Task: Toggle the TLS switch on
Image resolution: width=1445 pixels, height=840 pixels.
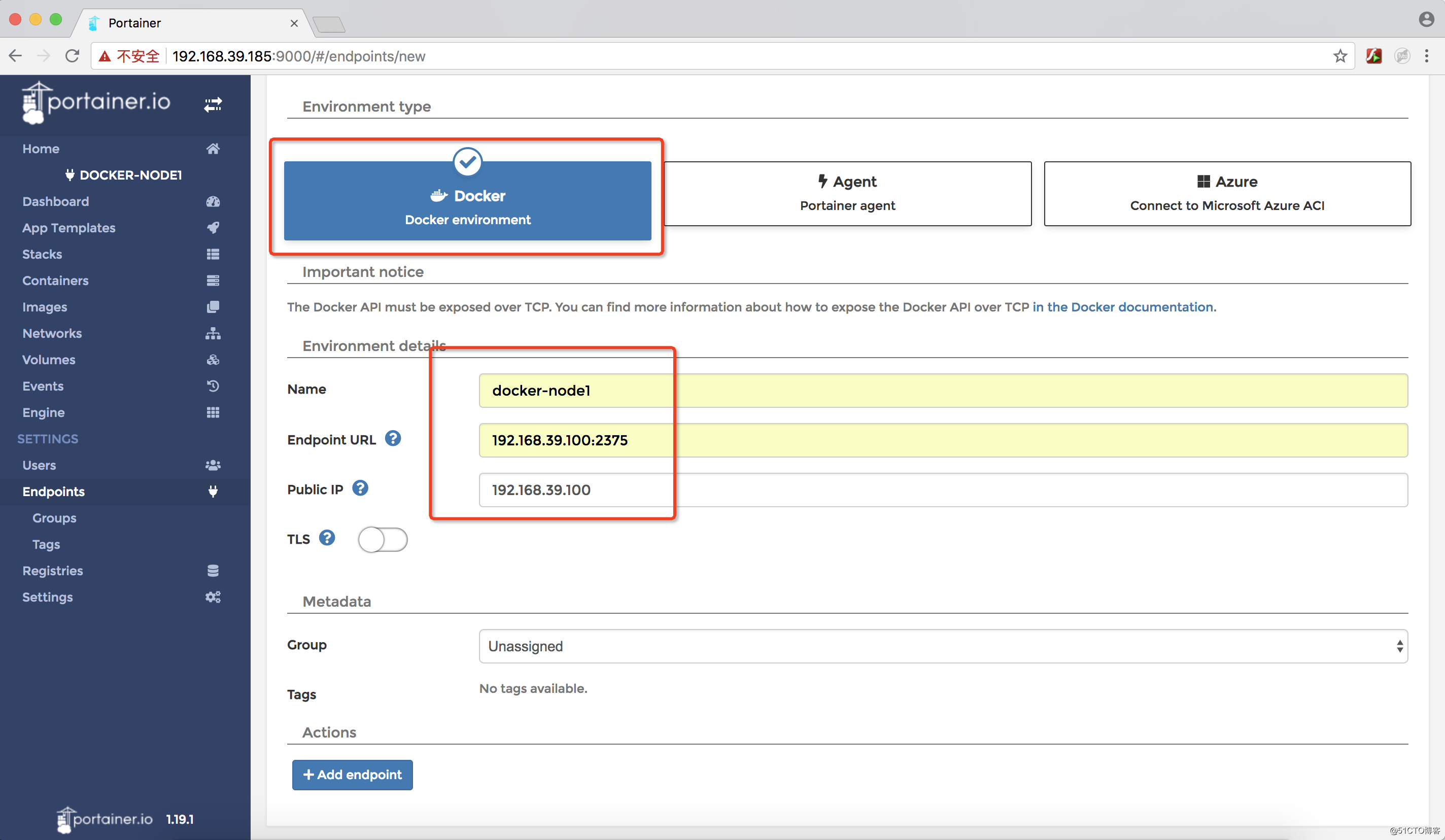Action: [x=383, y=540]
